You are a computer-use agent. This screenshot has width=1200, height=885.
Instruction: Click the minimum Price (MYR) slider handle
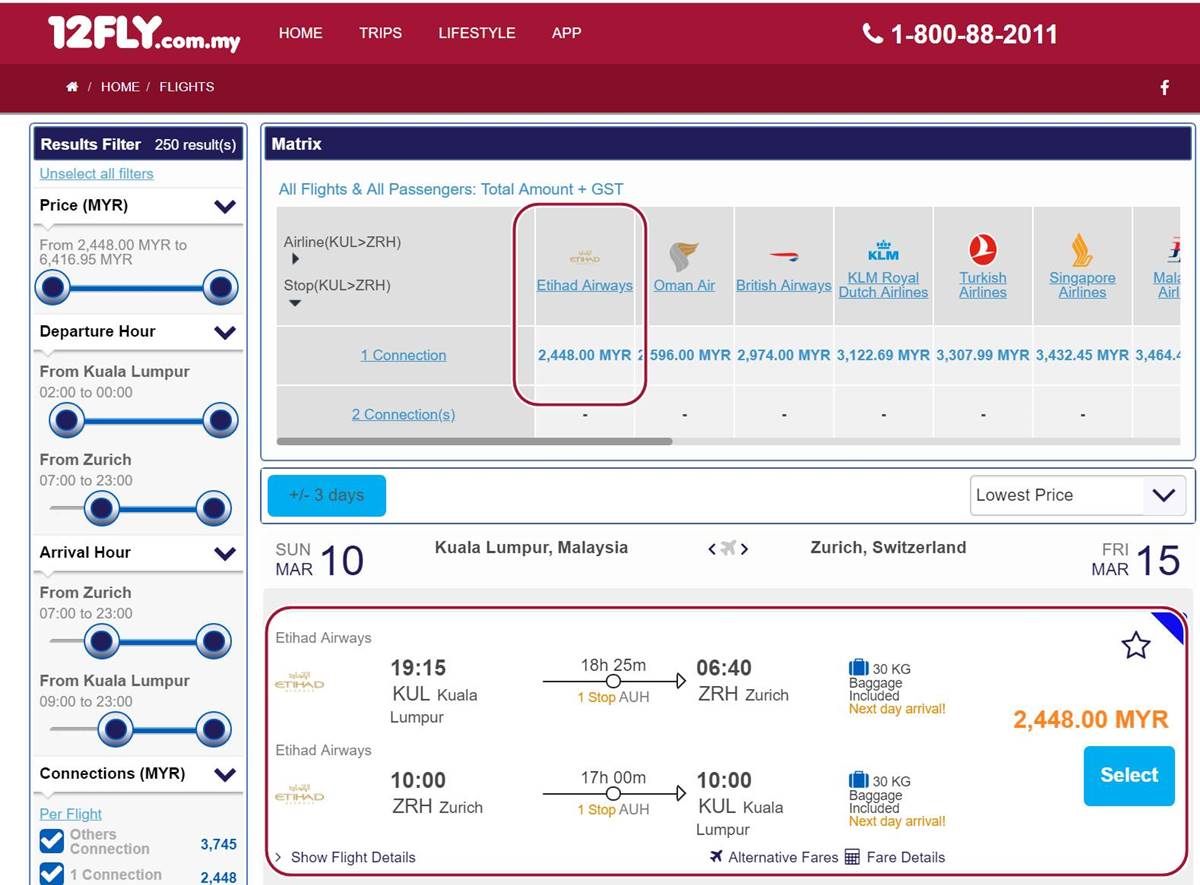(x=53, y=289)
